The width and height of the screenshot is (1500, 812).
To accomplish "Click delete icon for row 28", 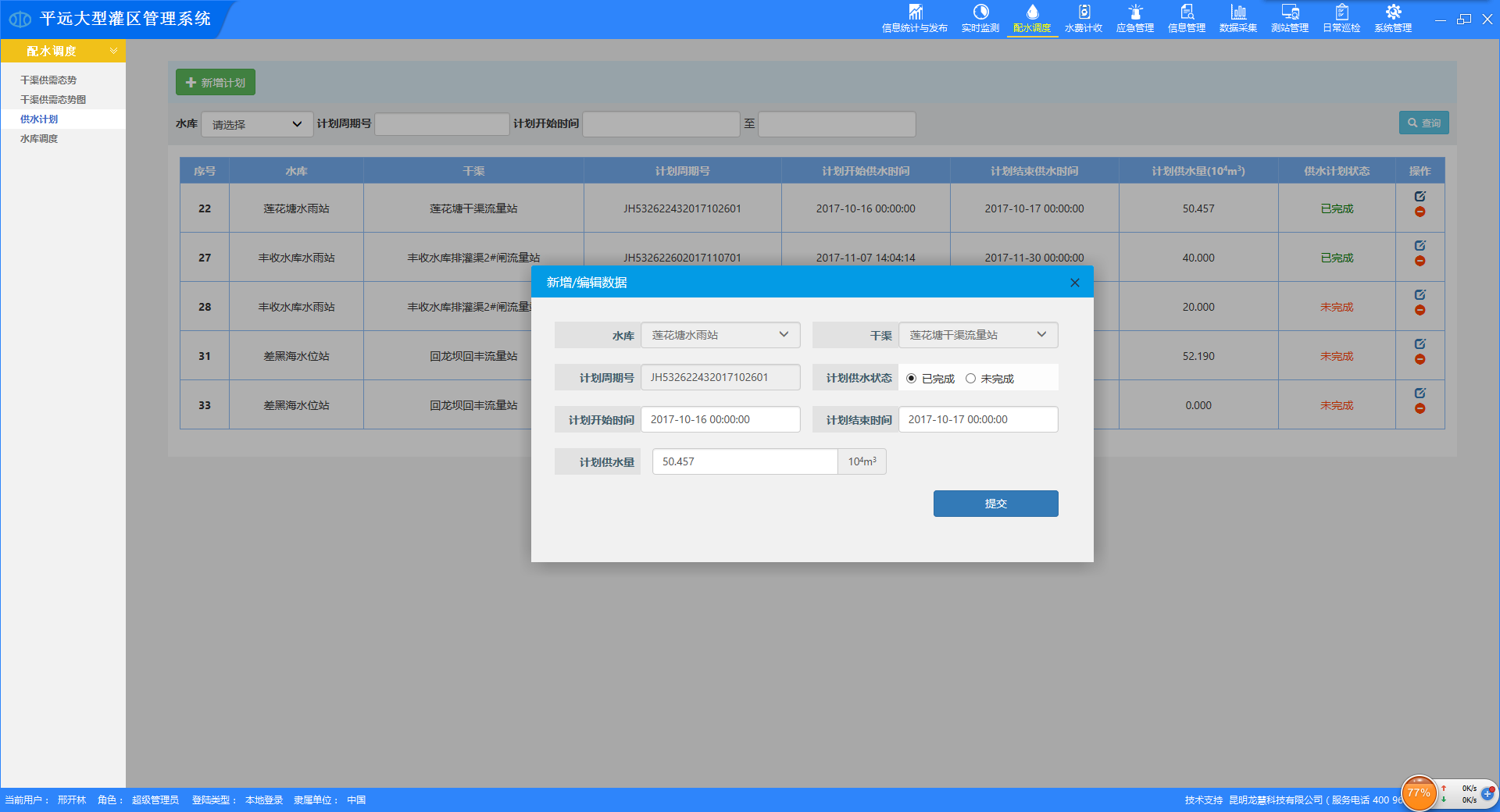I will pyautogui.click(x=1420, y=311).
